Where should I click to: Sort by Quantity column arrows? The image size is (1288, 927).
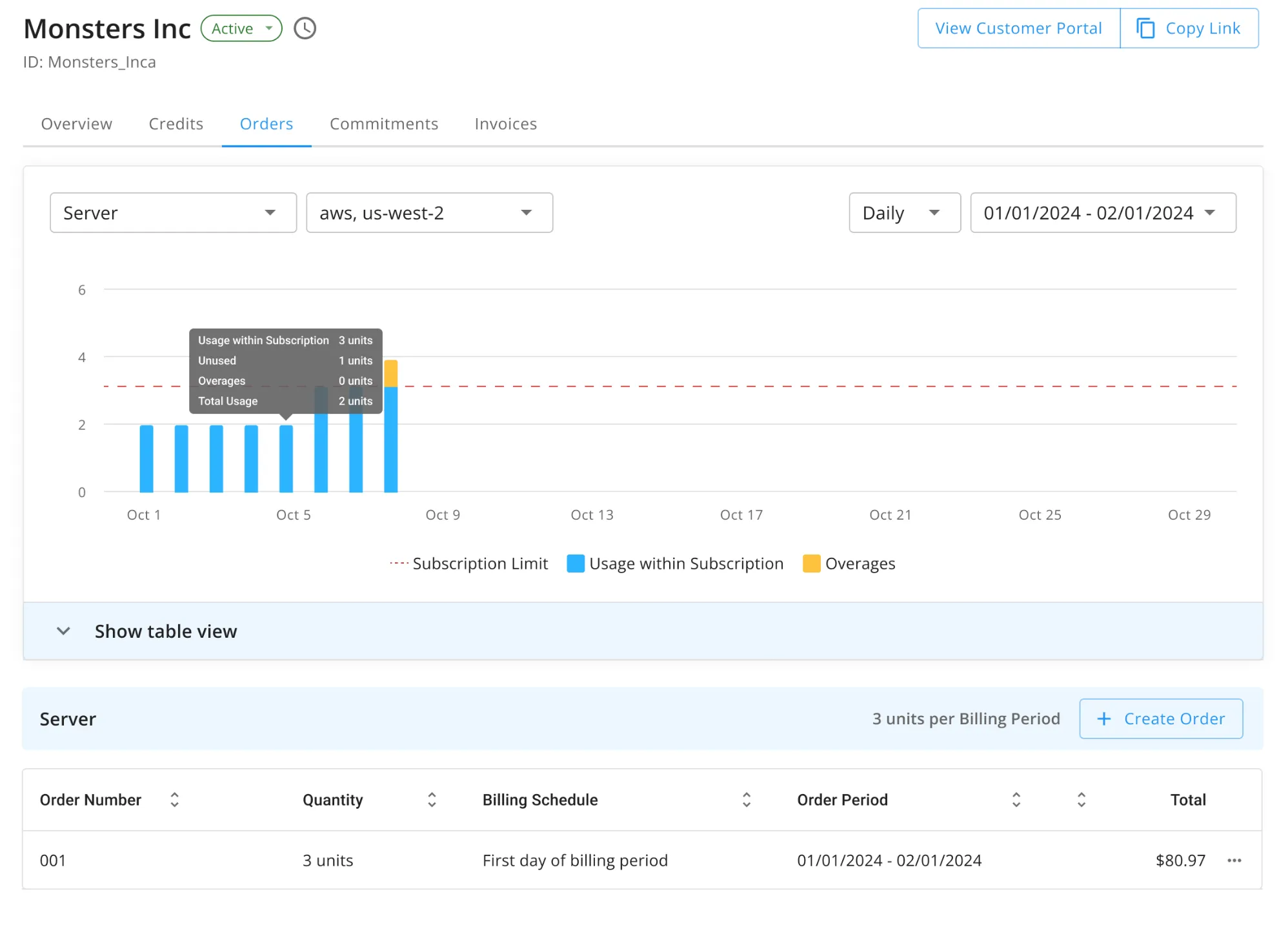tap(432, 800)
